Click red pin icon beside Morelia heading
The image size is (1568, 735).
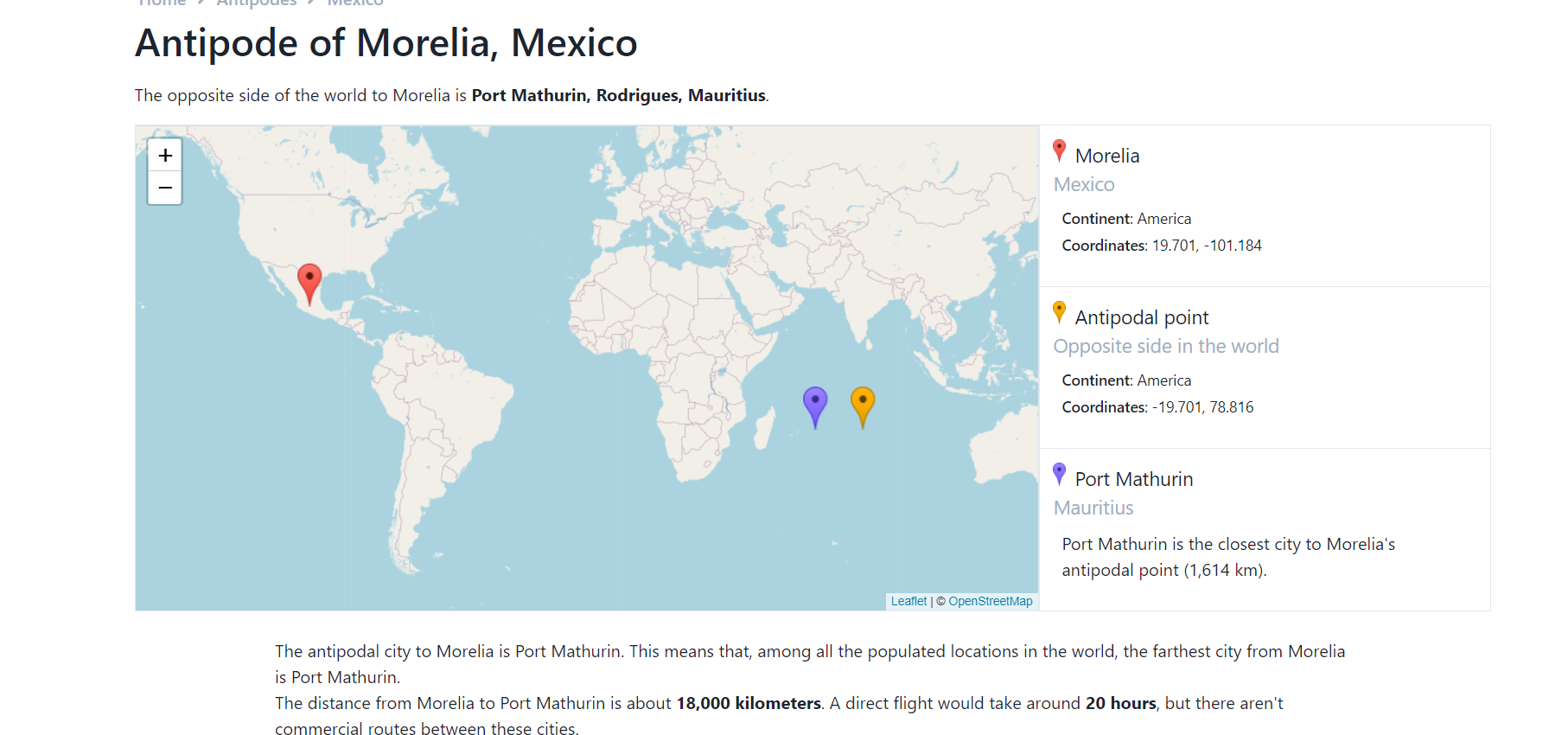coord(1059,151)
